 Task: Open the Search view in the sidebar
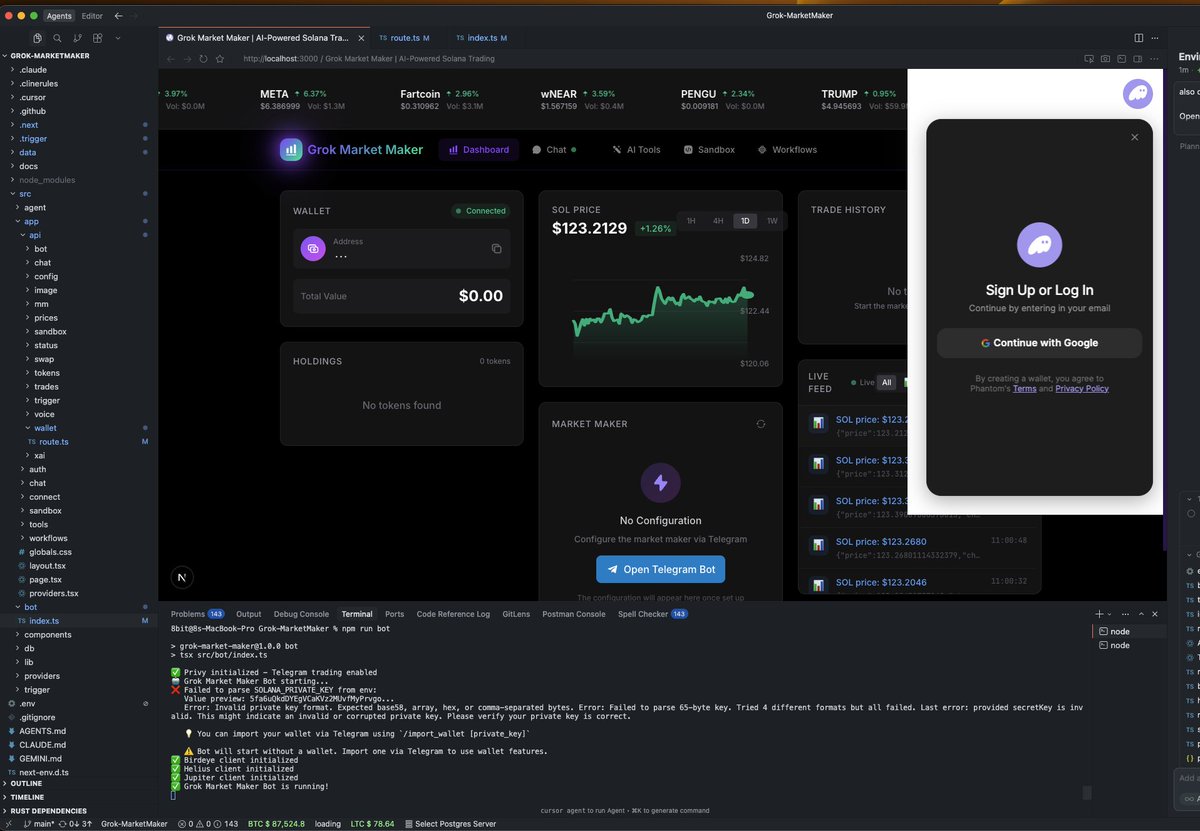[x=58, y=38]
